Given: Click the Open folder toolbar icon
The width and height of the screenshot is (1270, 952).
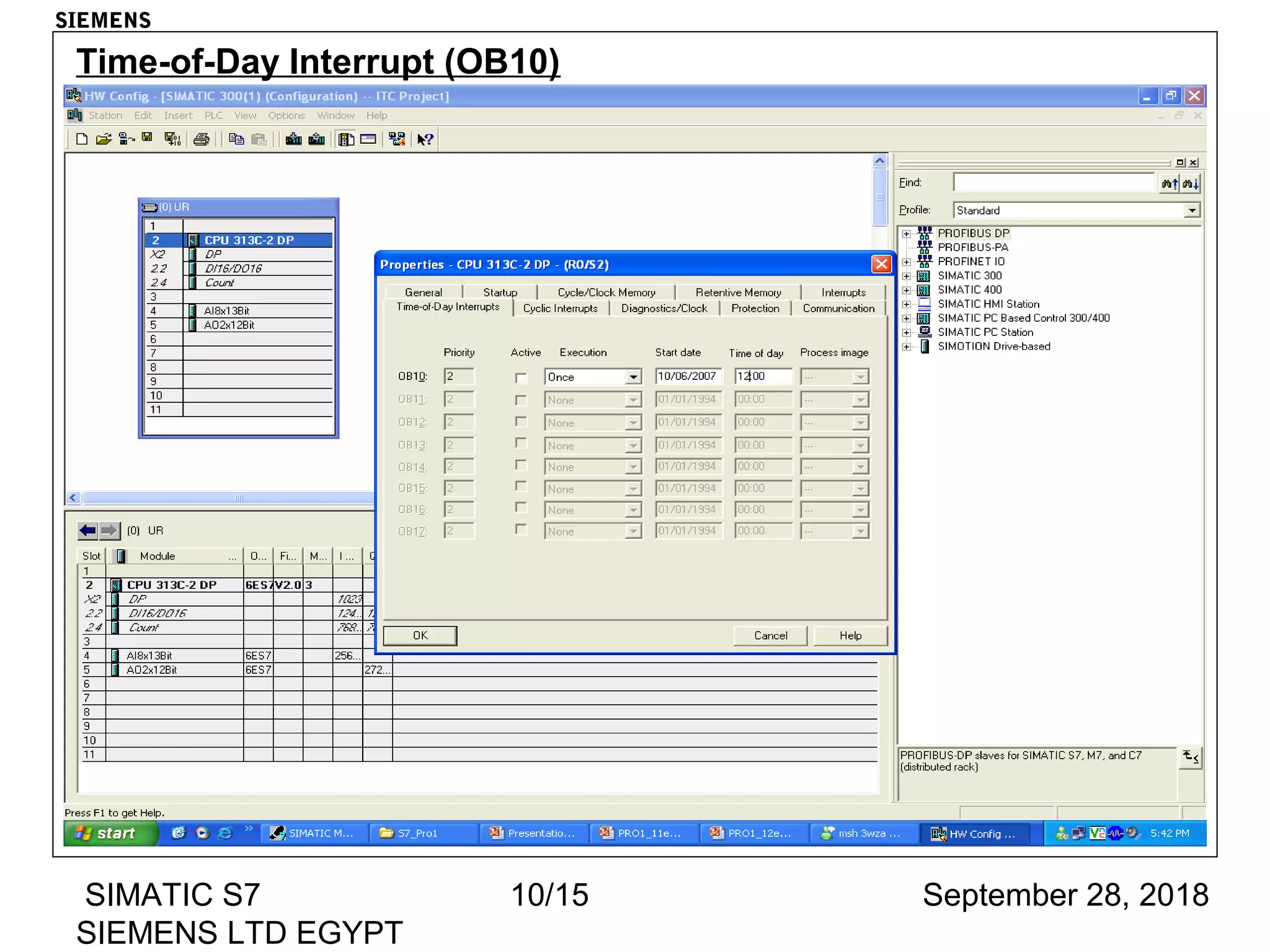Looking at the screenshot, I should tap(104, 139).
